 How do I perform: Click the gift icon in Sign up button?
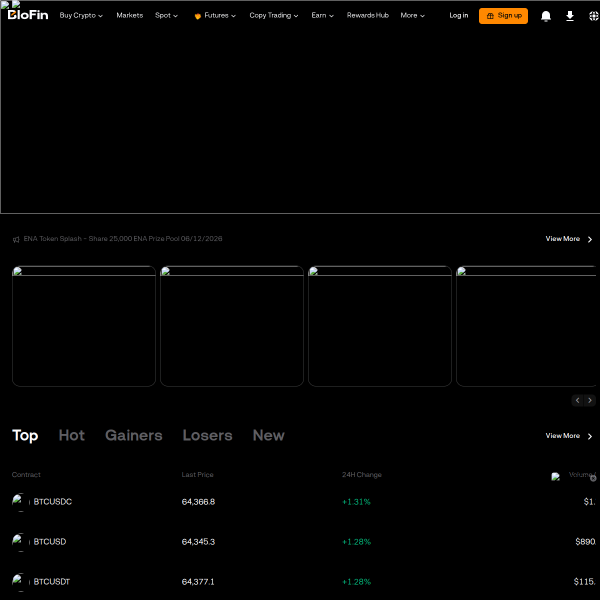(x=490, y=16)
